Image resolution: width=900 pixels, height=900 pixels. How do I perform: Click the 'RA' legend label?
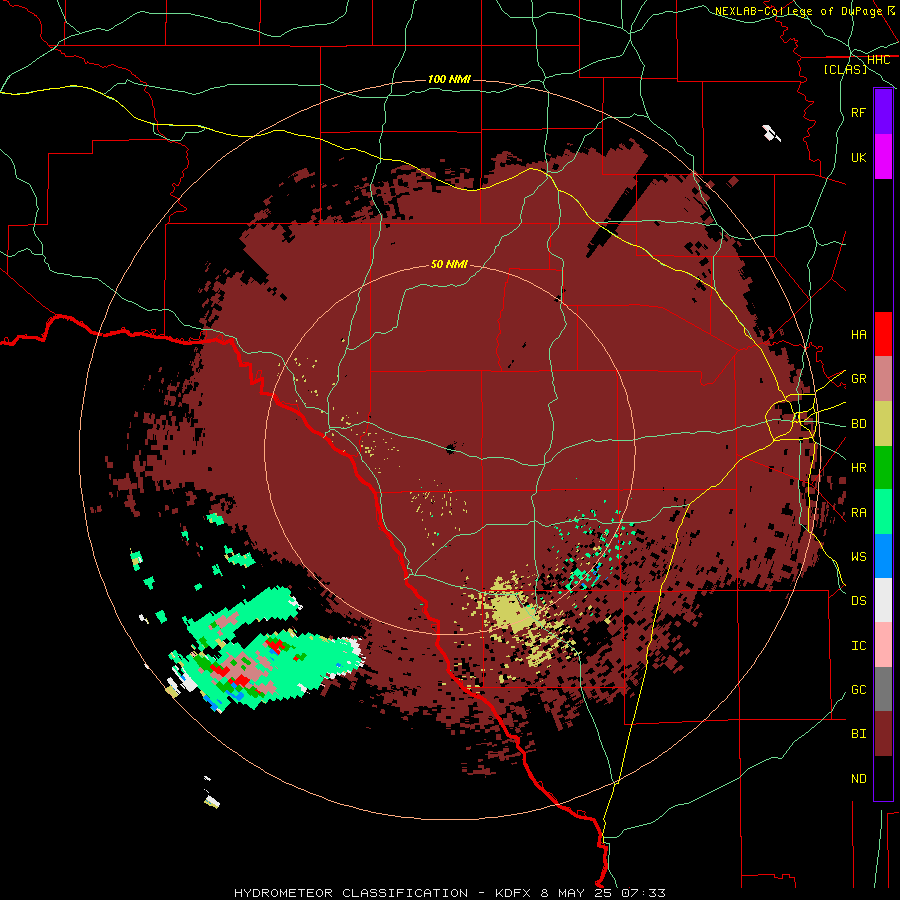[859, 512]
